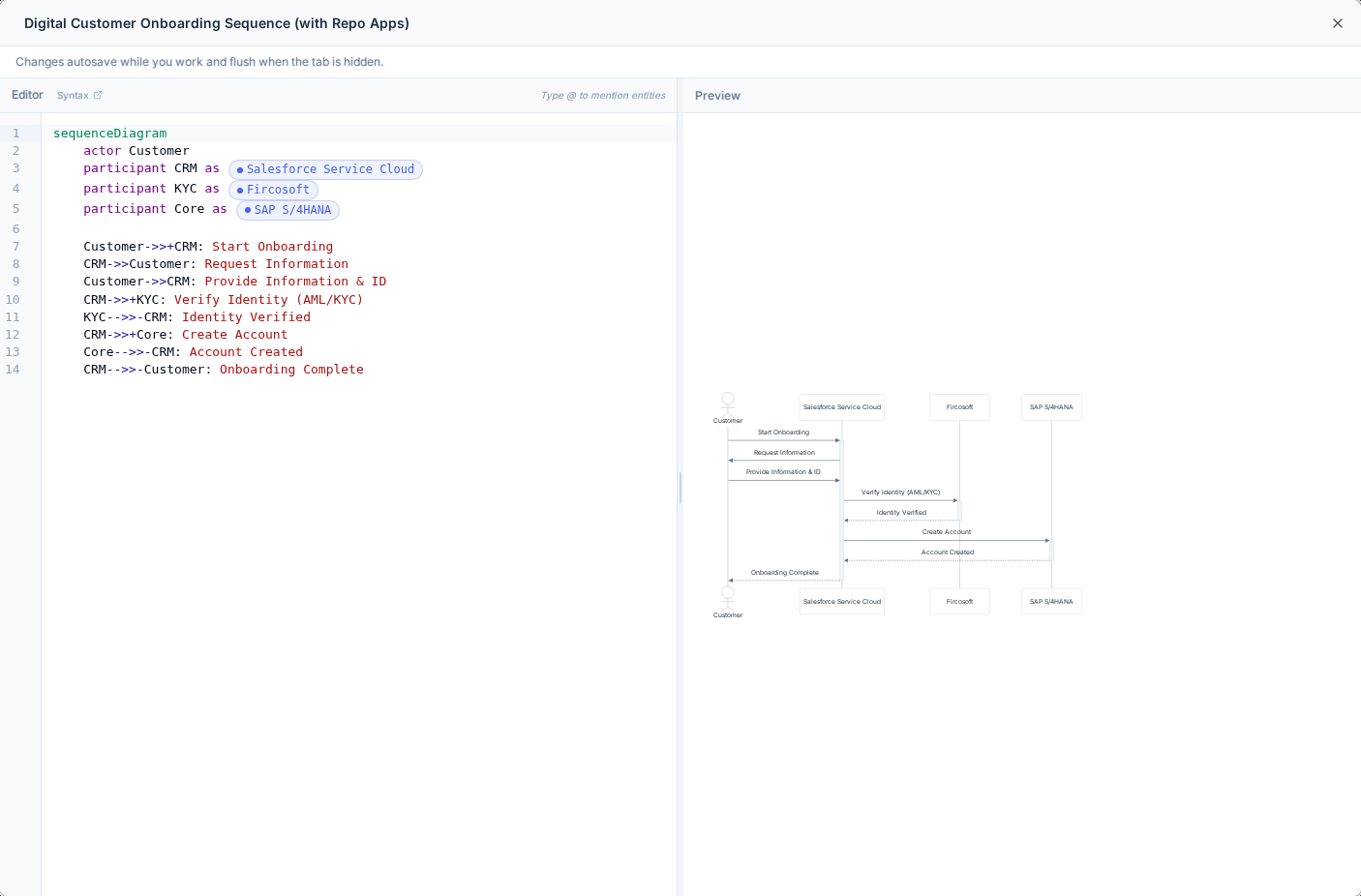
Task: Click 'Account Created' label in preview
Action: click(948, 553)
